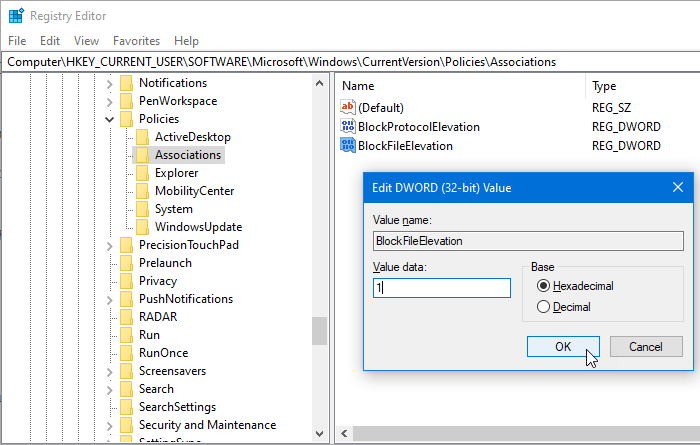This screenshot has width=700, height=445.
Task: Open the Edit menu
Action: point(50,41)
